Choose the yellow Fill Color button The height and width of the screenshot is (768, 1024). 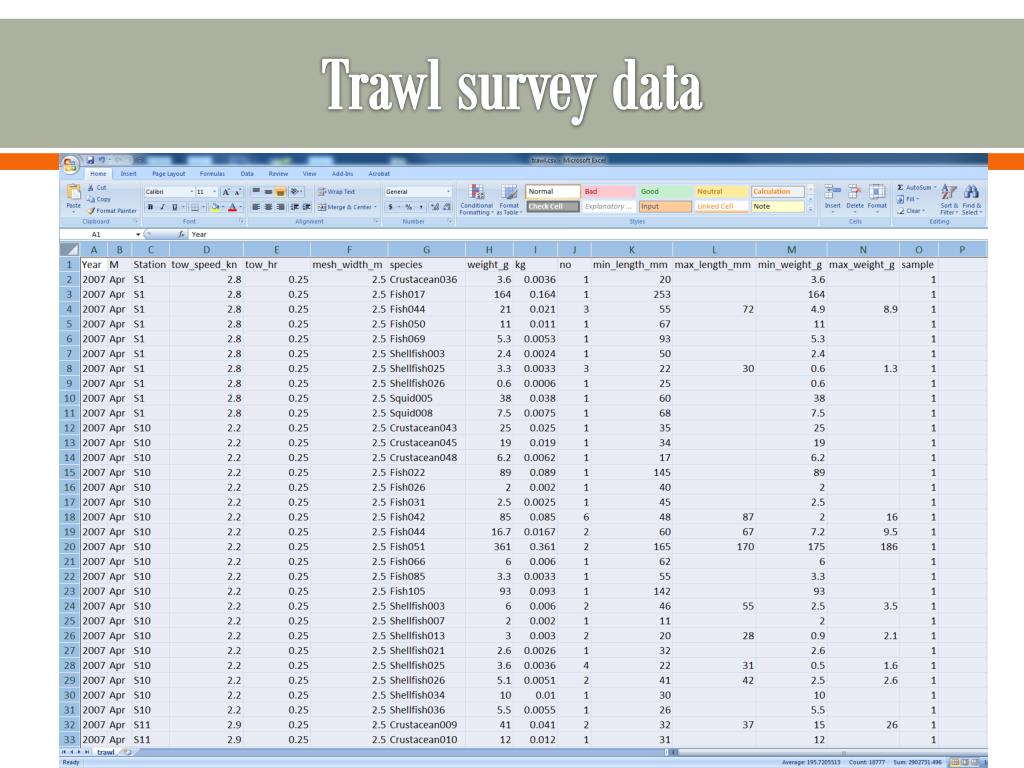pyautogui.click(x=215, y=207)
